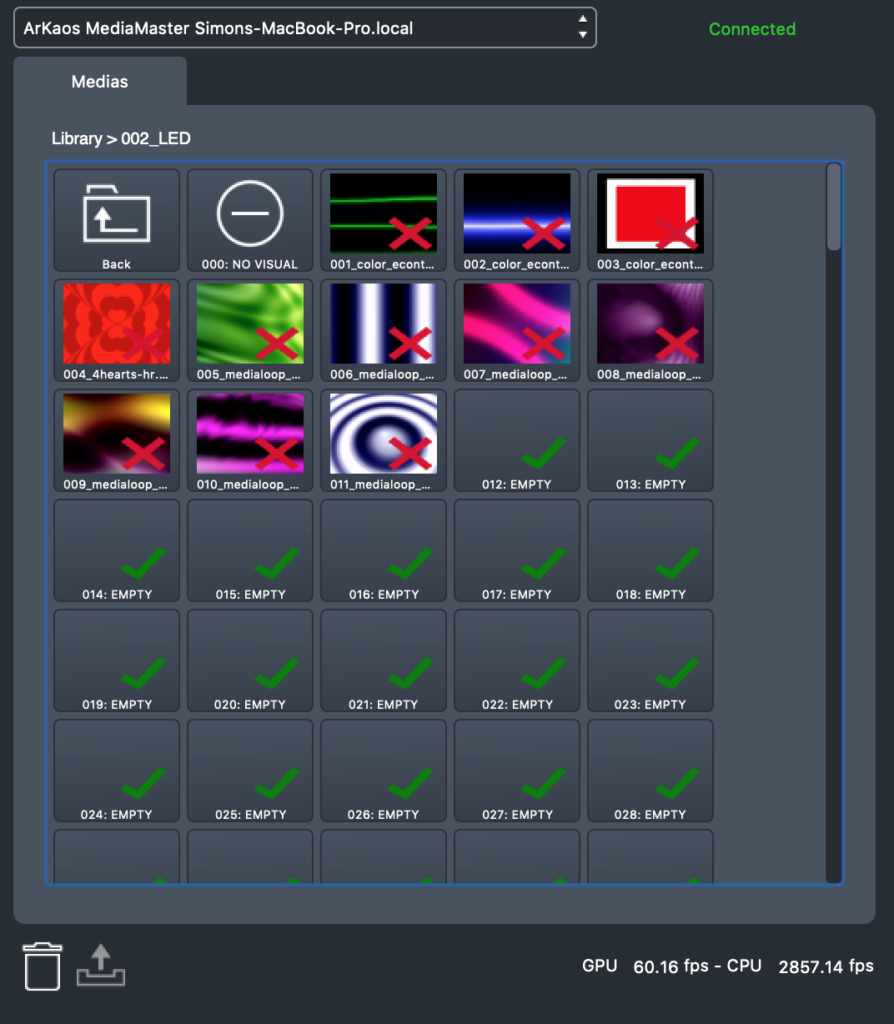894x1024 pixels.
Task: Click the 026: EMPTY slot
Action: click(383, 771)
